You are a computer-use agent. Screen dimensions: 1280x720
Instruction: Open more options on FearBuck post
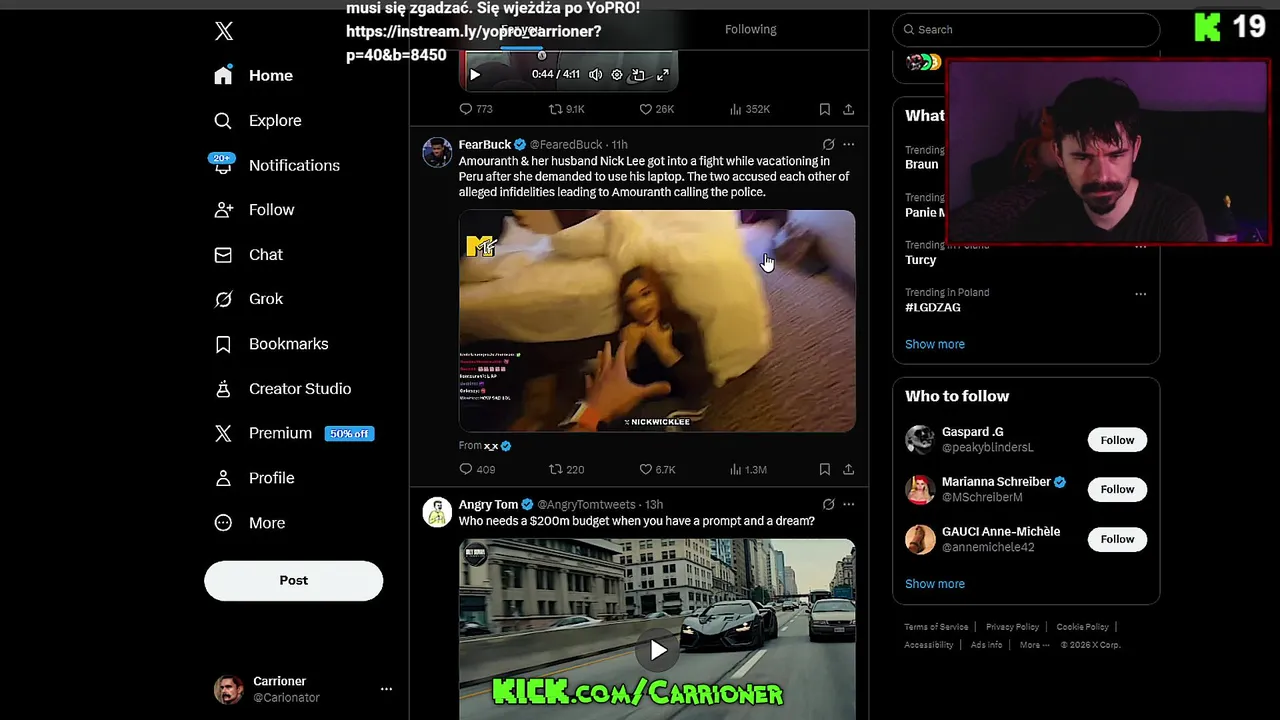pyautogui.click(x=849, y=145)
